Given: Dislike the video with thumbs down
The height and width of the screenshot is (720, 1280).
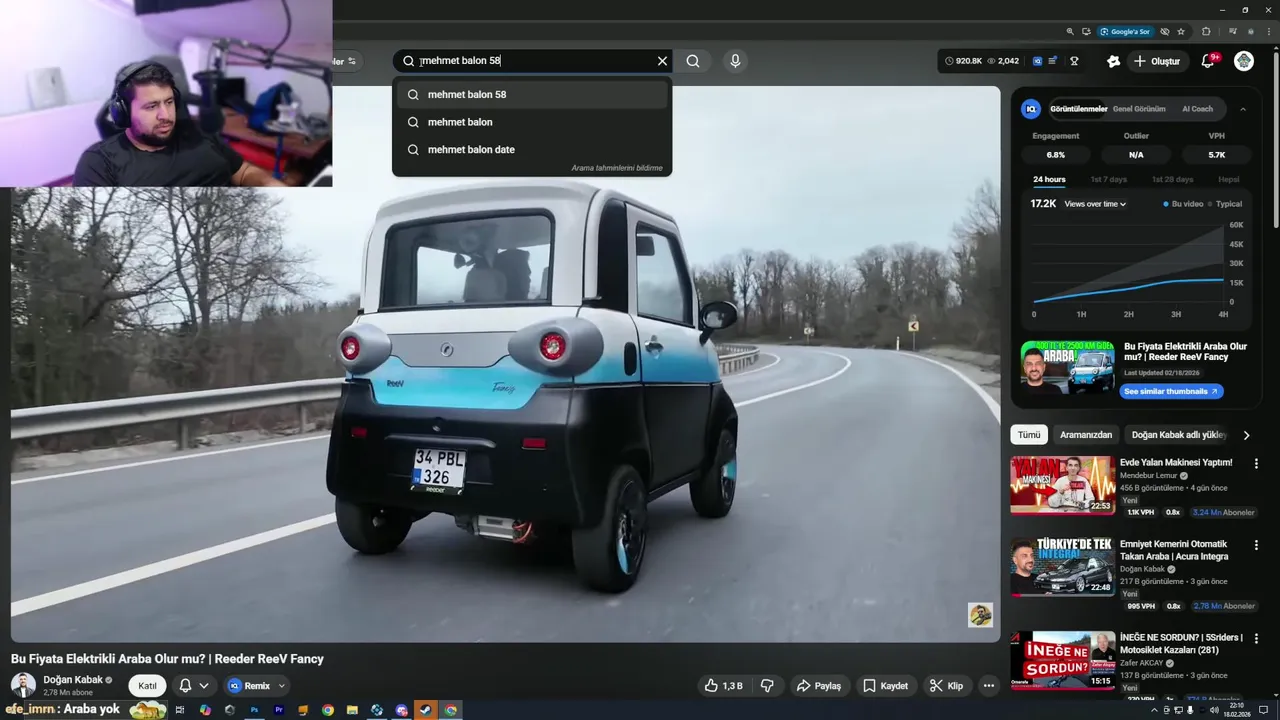Looking at the screenshot, I should [767, 686].
